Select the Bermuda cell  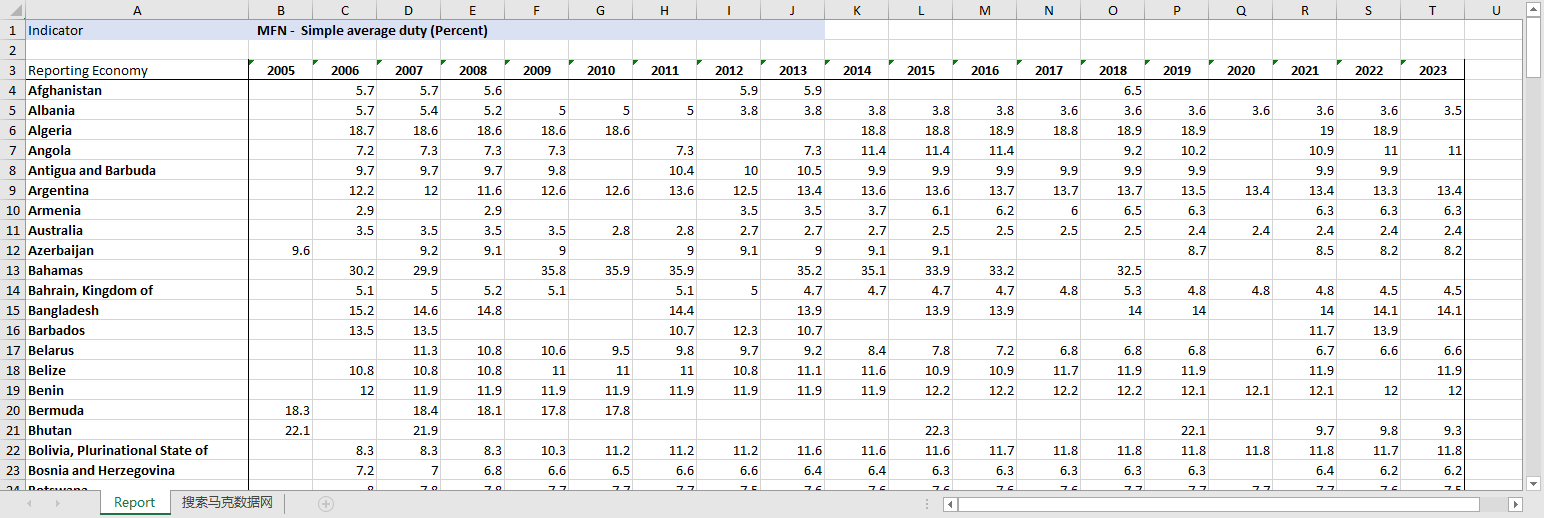pos(136,410)
